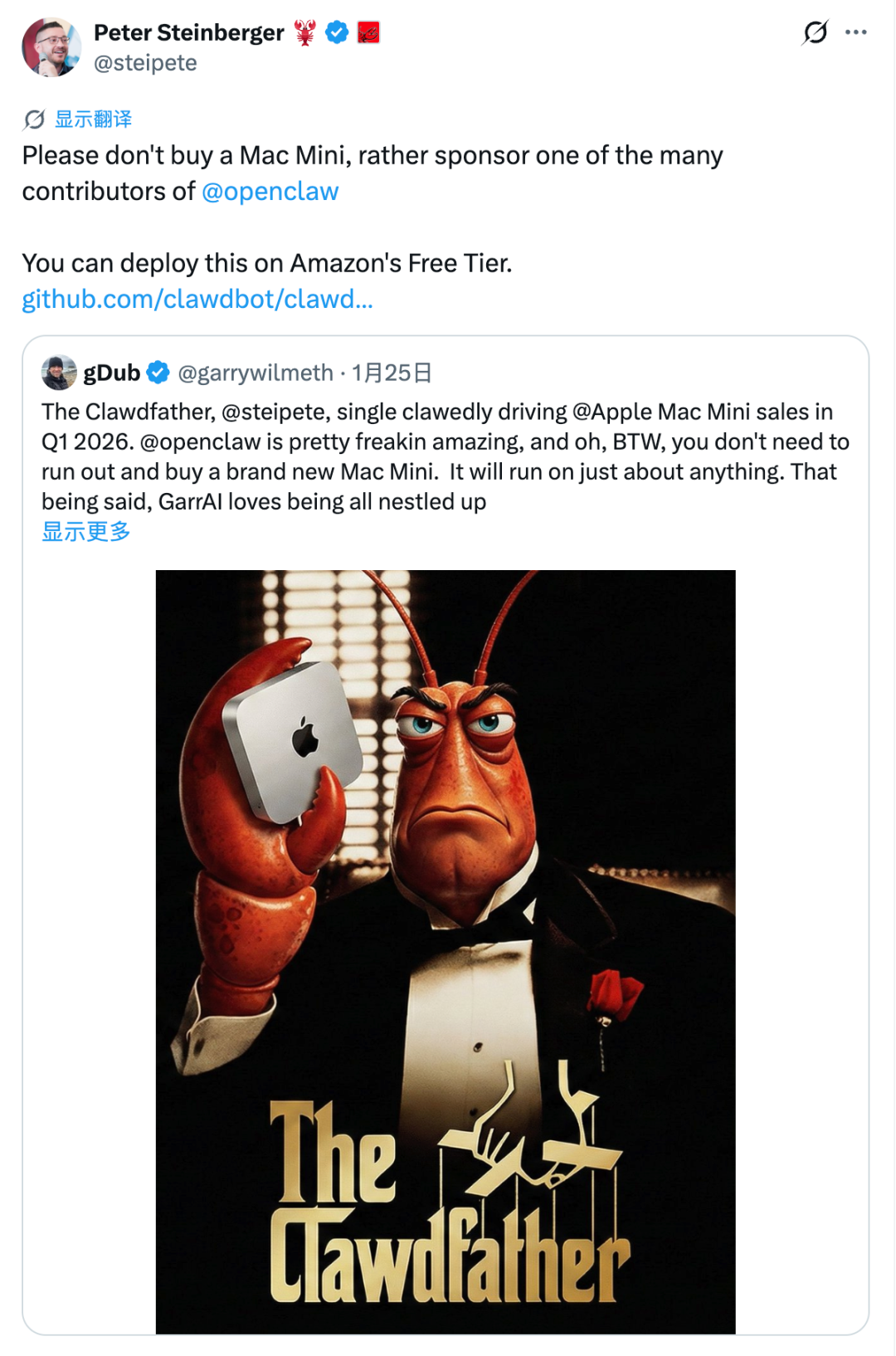
Task: Open the @openclaw mention link
Action: click(x=270, y=192)
